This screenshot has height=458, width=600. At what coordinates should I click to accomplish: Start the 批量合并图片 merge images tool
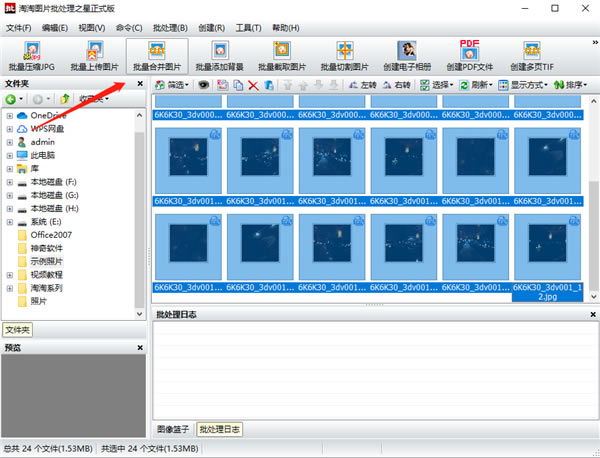coord(157,56)
